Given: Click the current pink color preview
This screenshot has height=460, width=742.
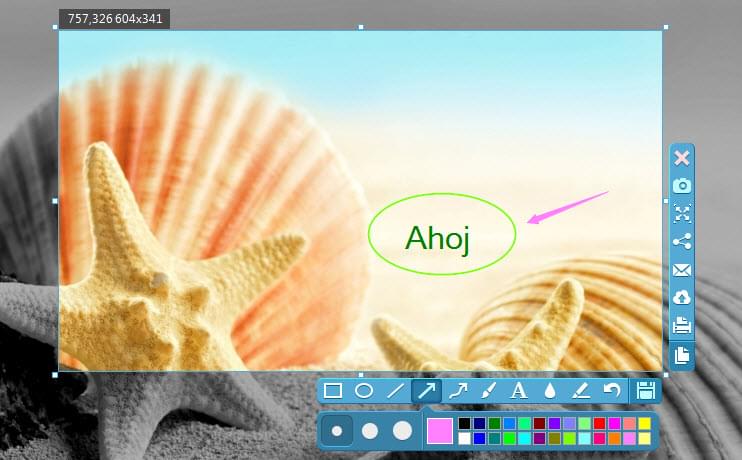Looking at the screenshot, I should pyautogui.click(x=439, y=431).
